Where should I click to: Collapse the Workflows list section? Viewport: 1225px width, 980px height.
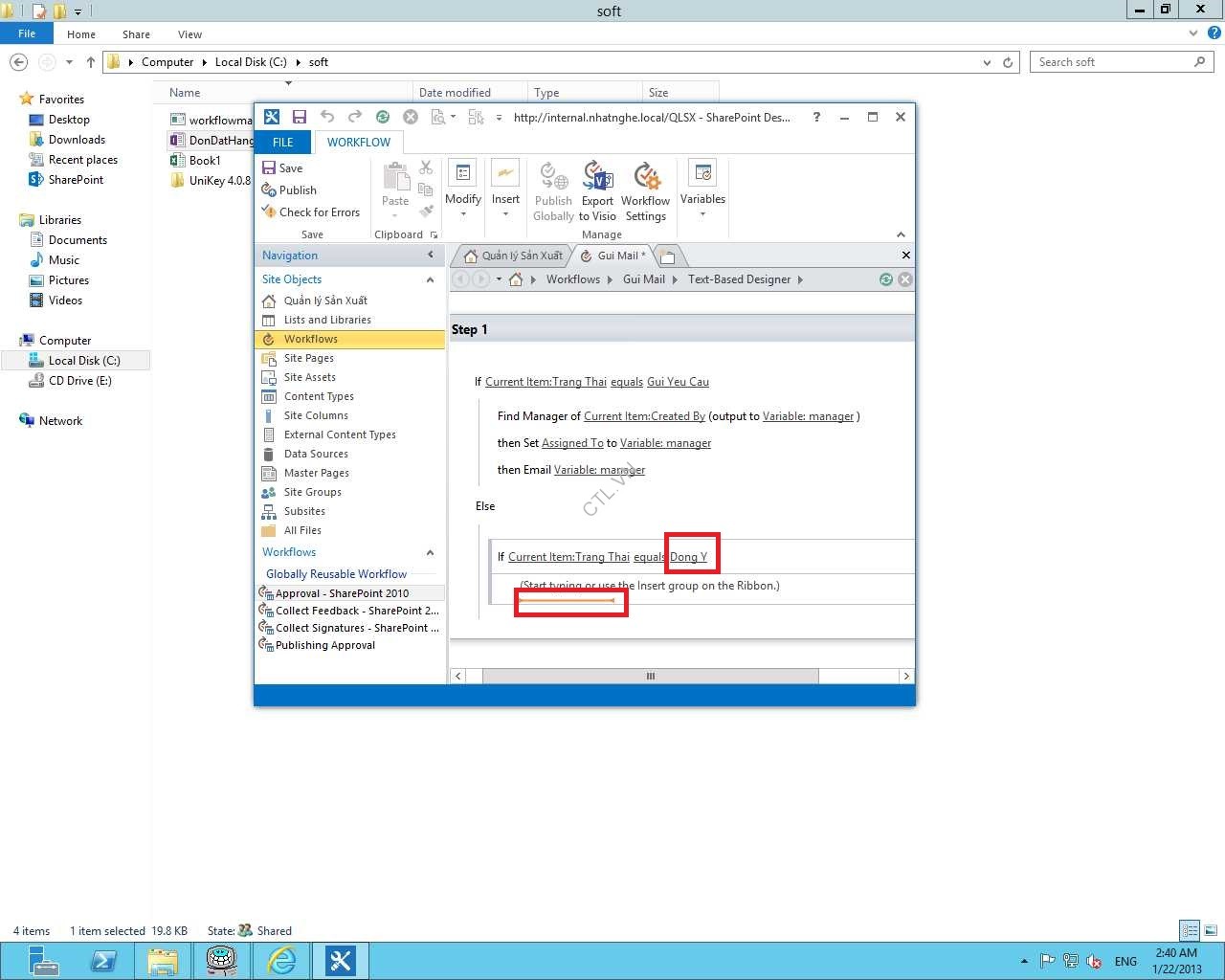430,552
